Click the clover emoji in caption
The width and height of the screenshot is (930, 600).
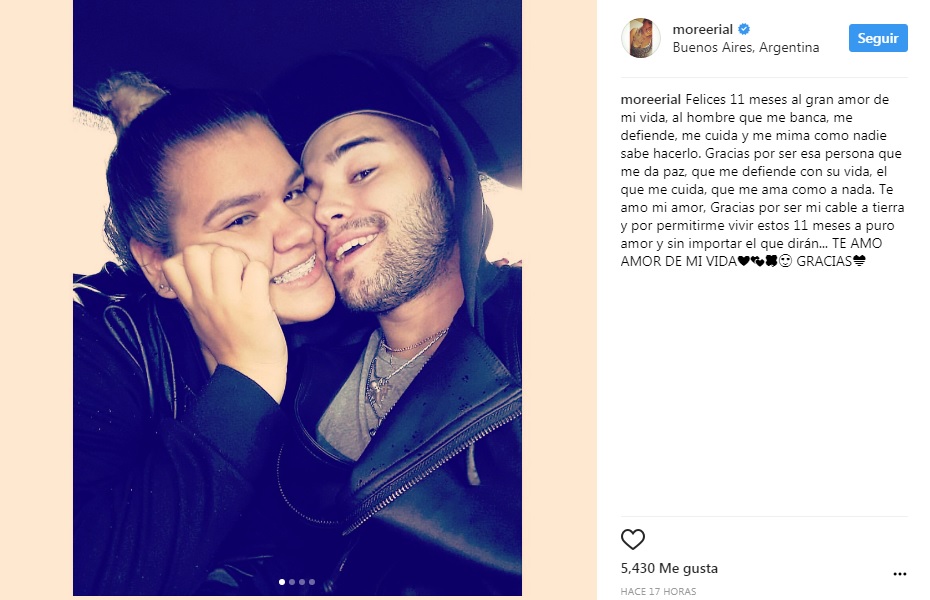pyautogui.click(x=771, y=261)
